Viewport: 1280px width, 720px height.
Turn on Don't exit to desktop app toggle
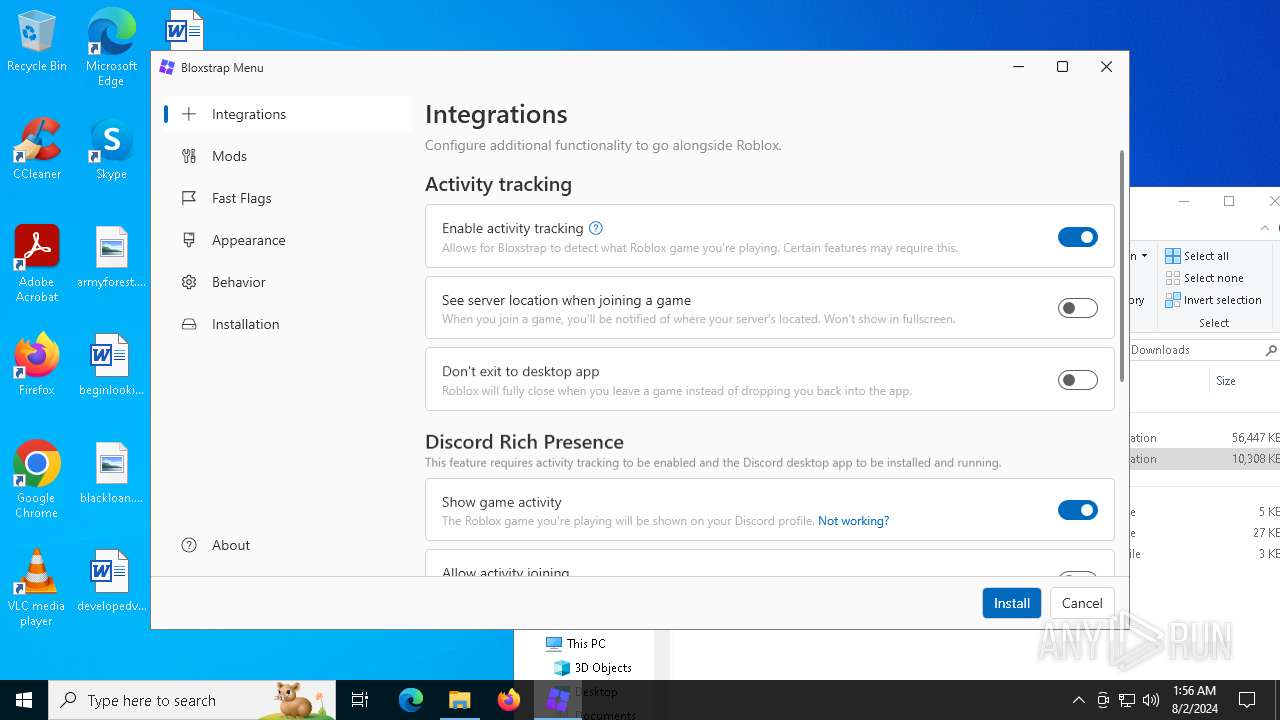click(1078, 380)
